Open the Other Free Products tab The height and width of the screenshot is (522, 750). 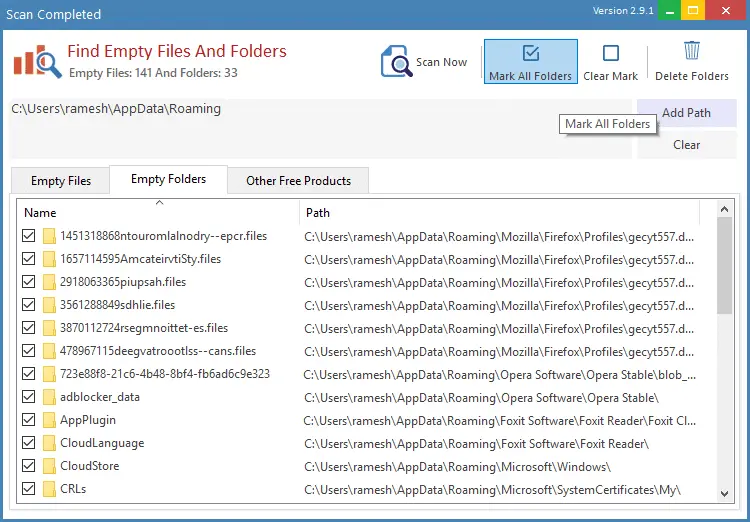tap(298, 181)
